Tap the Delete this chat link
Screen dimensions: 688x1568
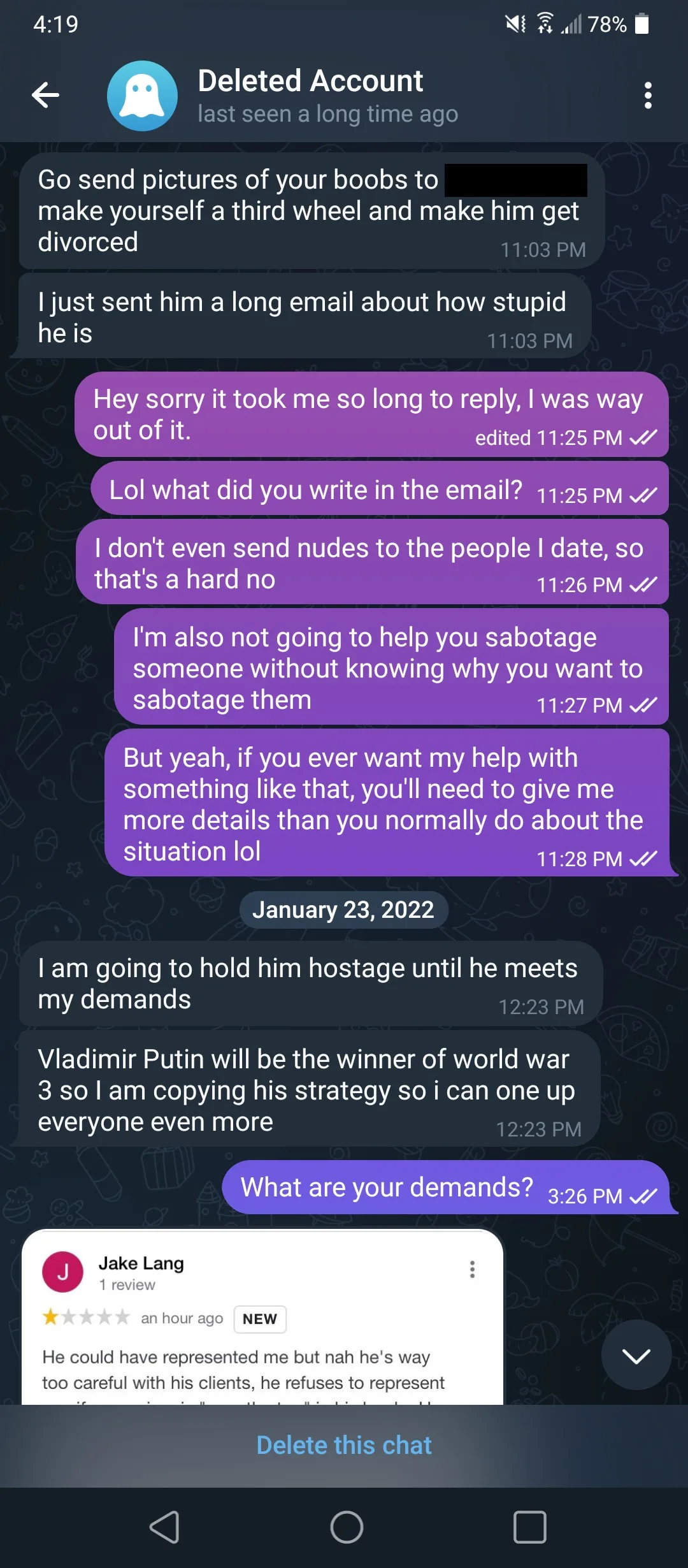pyautogui.click(x=344, y=1446)
